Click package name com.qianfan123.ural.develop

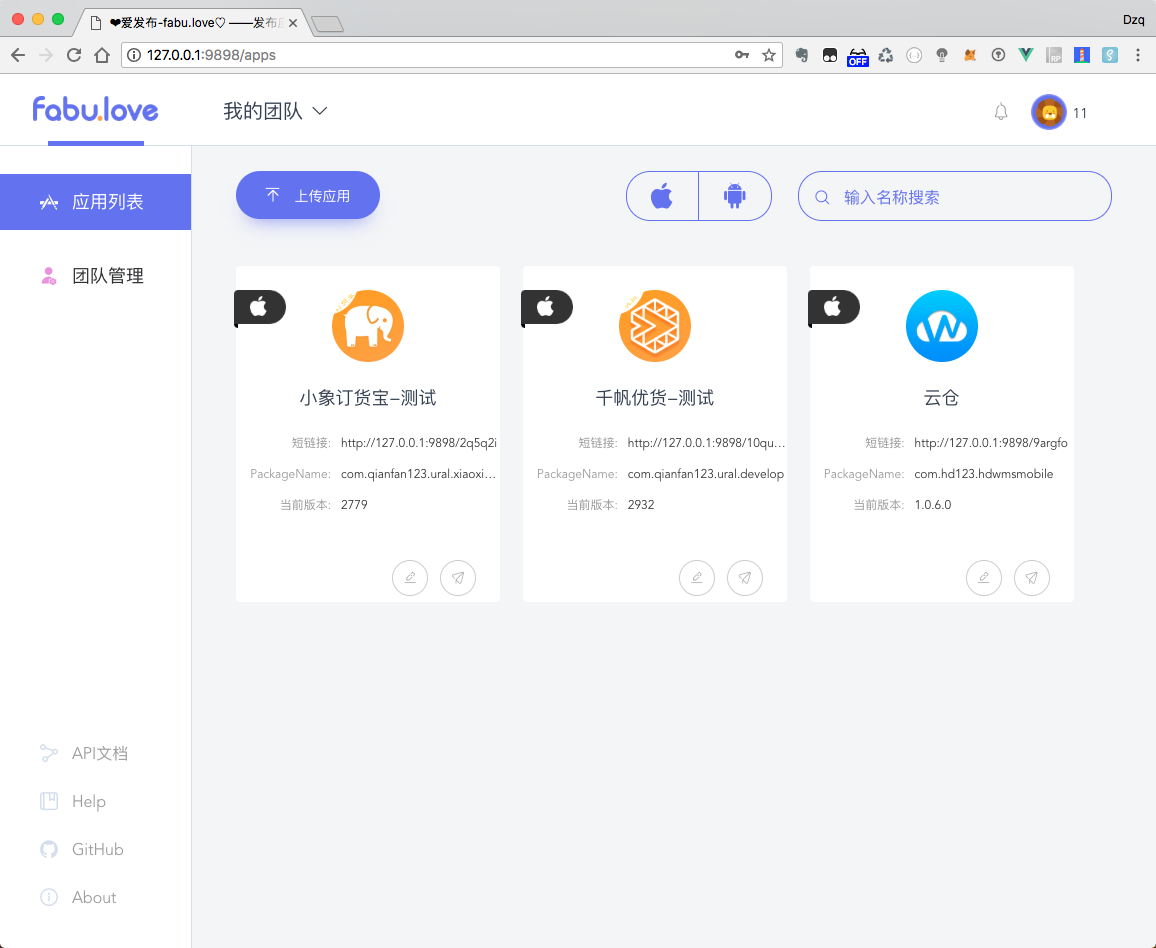tap(706, 474)
